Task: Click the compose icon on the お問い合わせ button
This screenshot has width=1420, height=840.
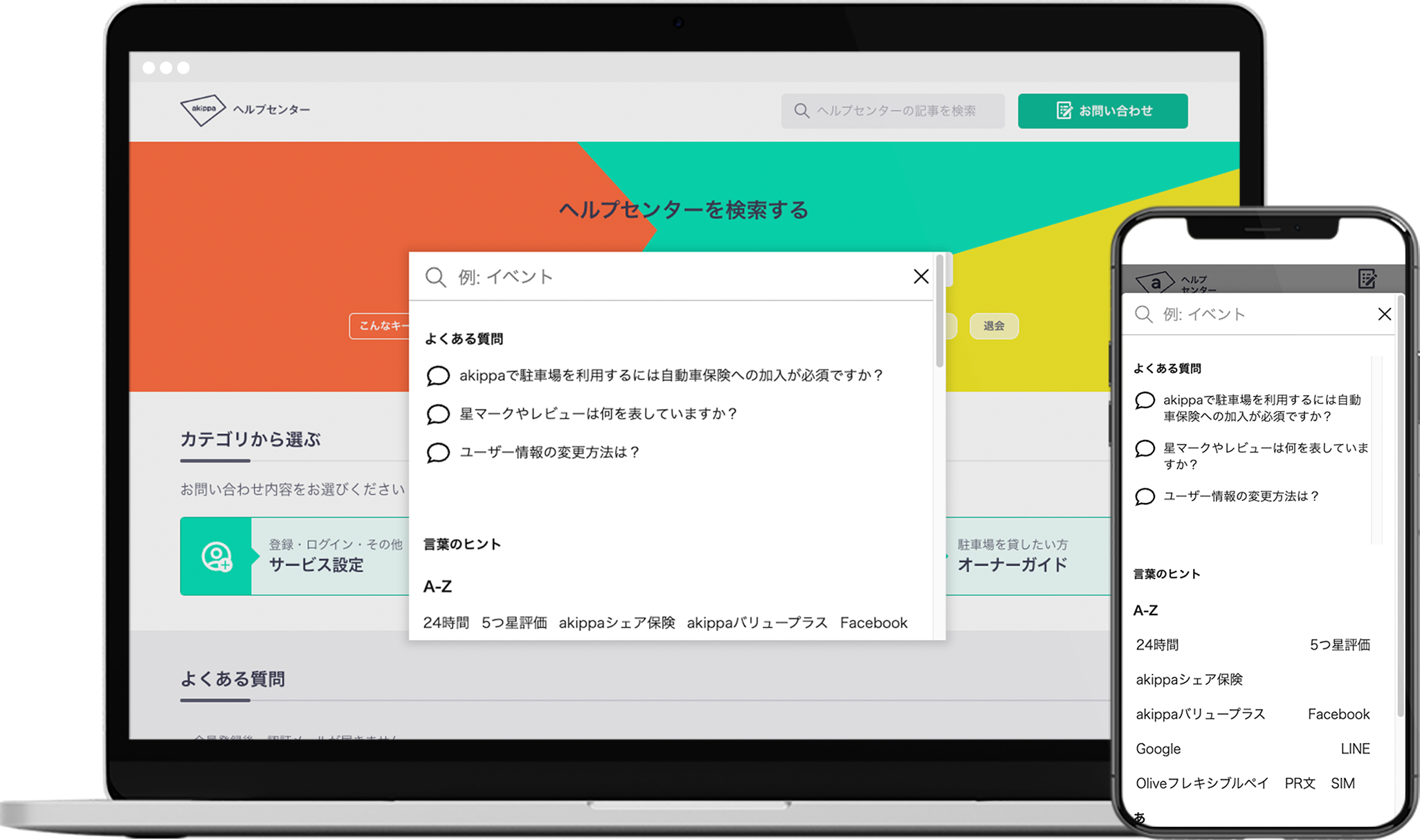Action: (x=1064, y=111)
